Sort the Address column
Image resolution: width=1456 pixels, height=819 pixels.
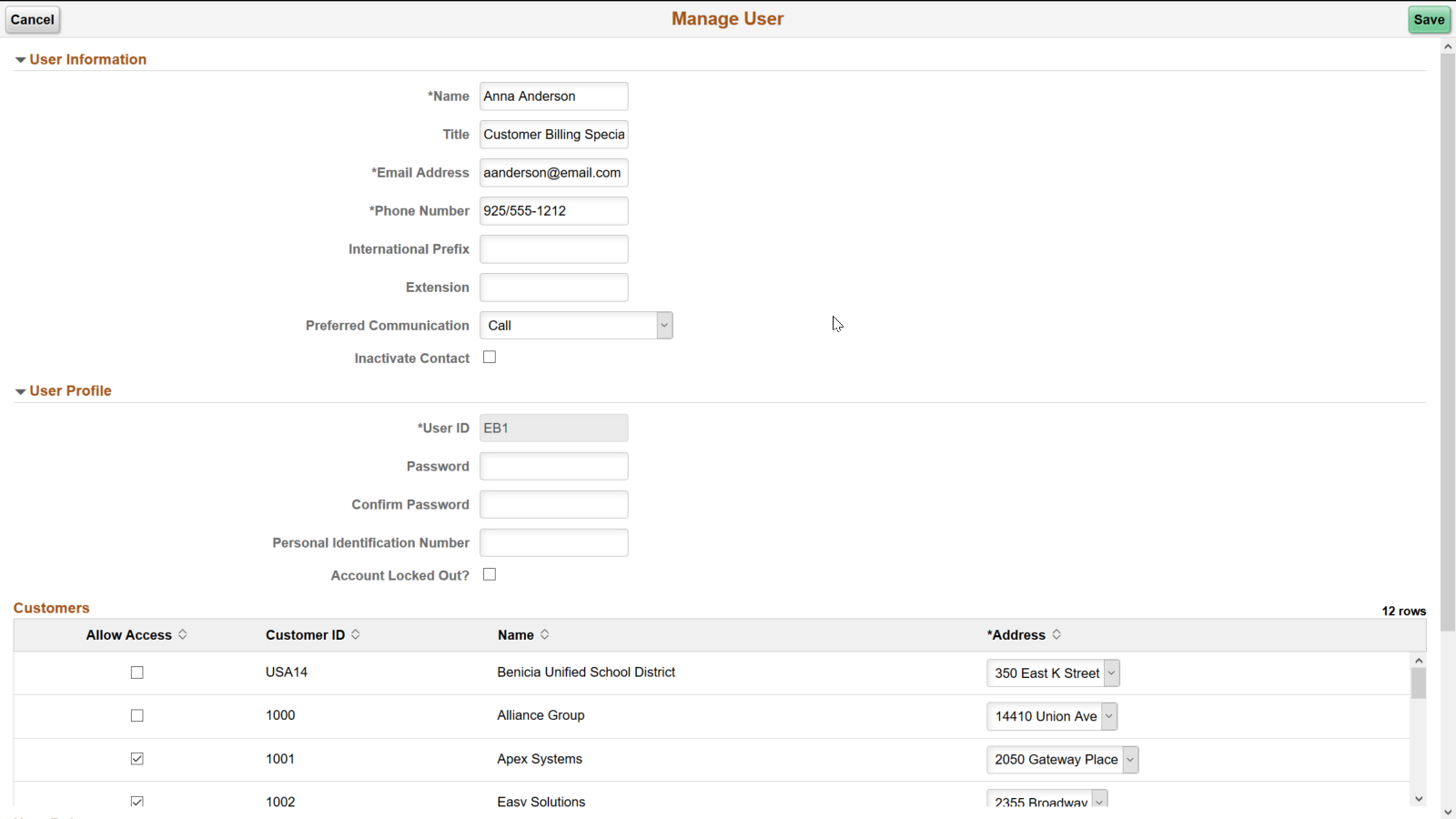tap(1057, 634)
